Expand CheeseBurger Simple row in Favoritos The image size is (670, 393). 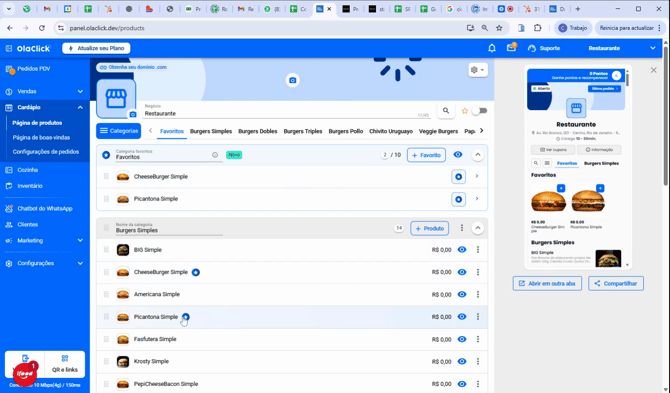[x=477, y=176]
